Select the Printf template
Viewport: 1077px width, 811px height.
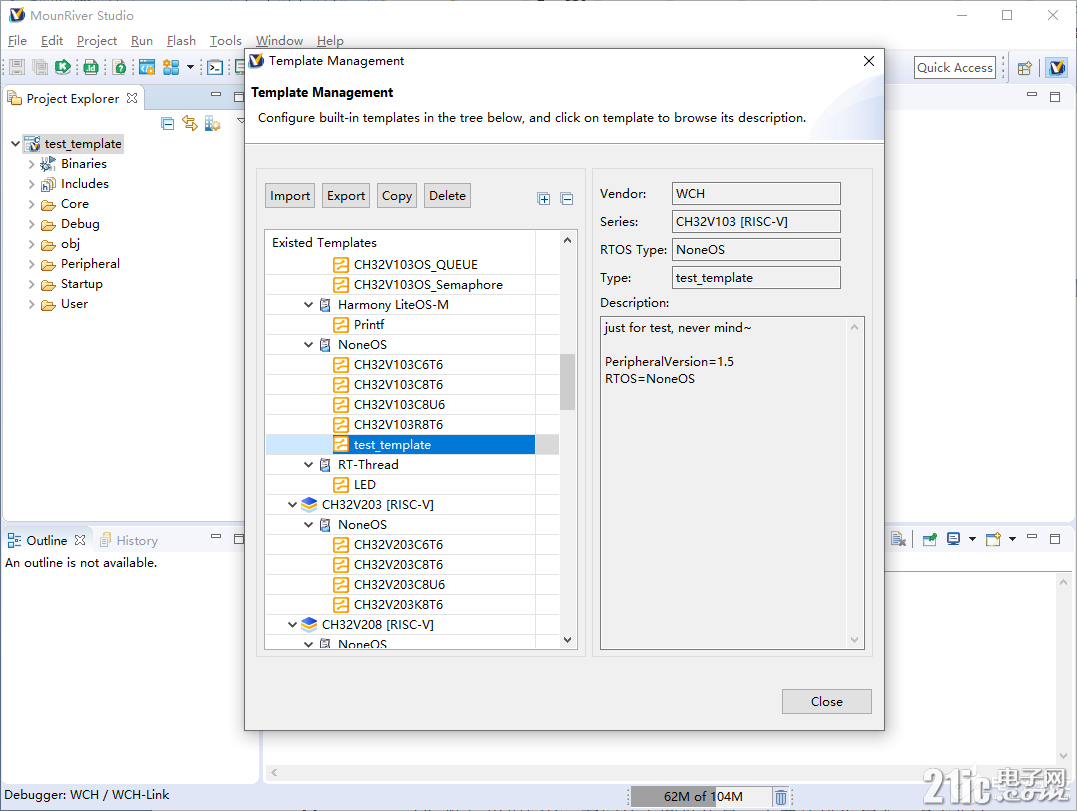pos(368,325)
